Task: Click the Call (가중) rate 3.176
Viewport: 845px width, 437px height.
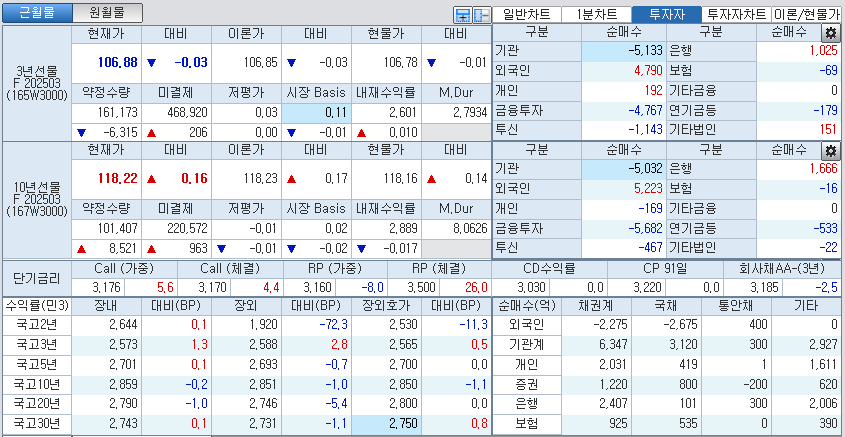Action: (108, 287)
